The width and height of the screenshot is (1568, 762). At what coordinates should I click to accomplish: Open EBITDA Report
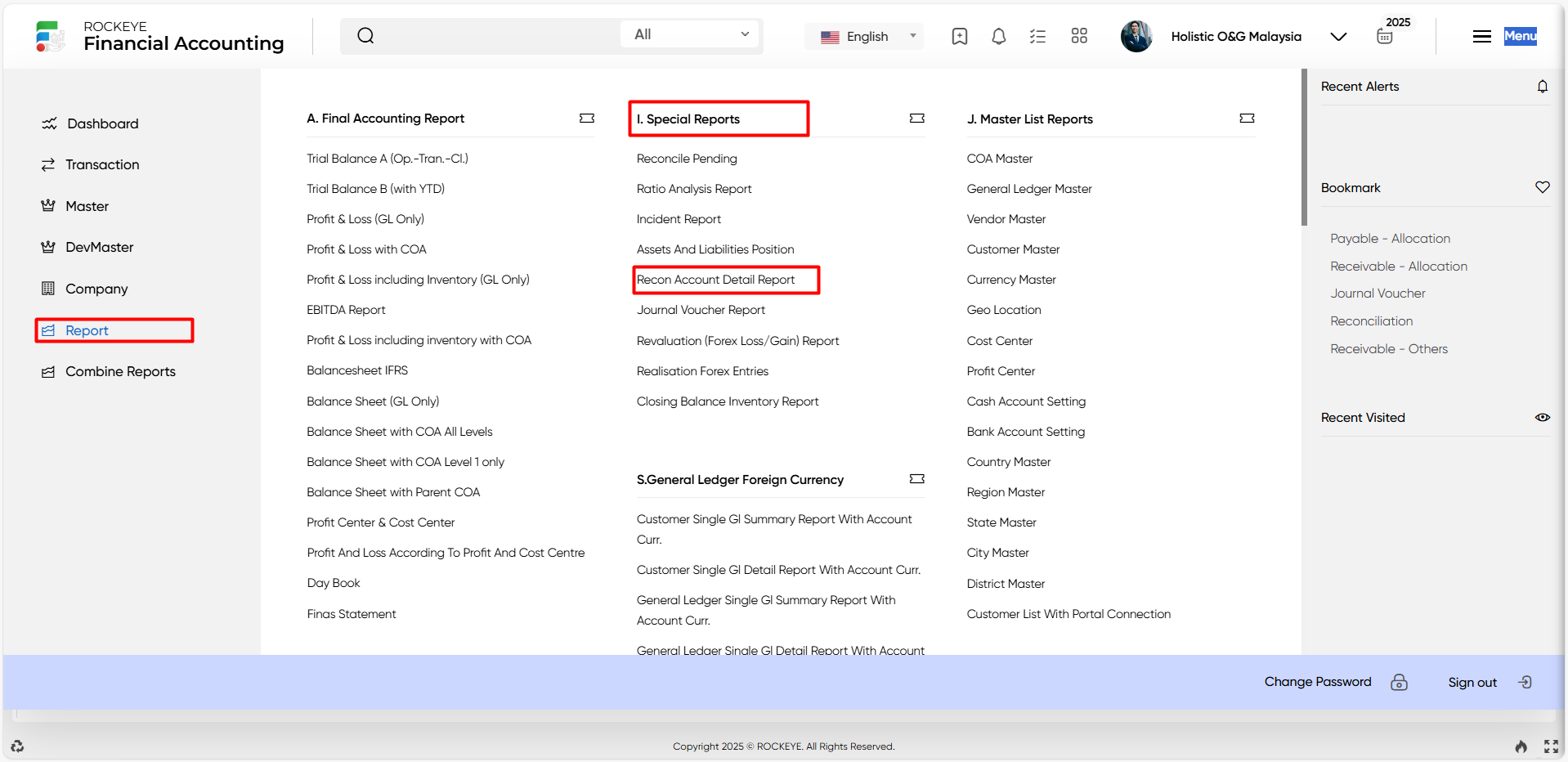click(346, 310)
